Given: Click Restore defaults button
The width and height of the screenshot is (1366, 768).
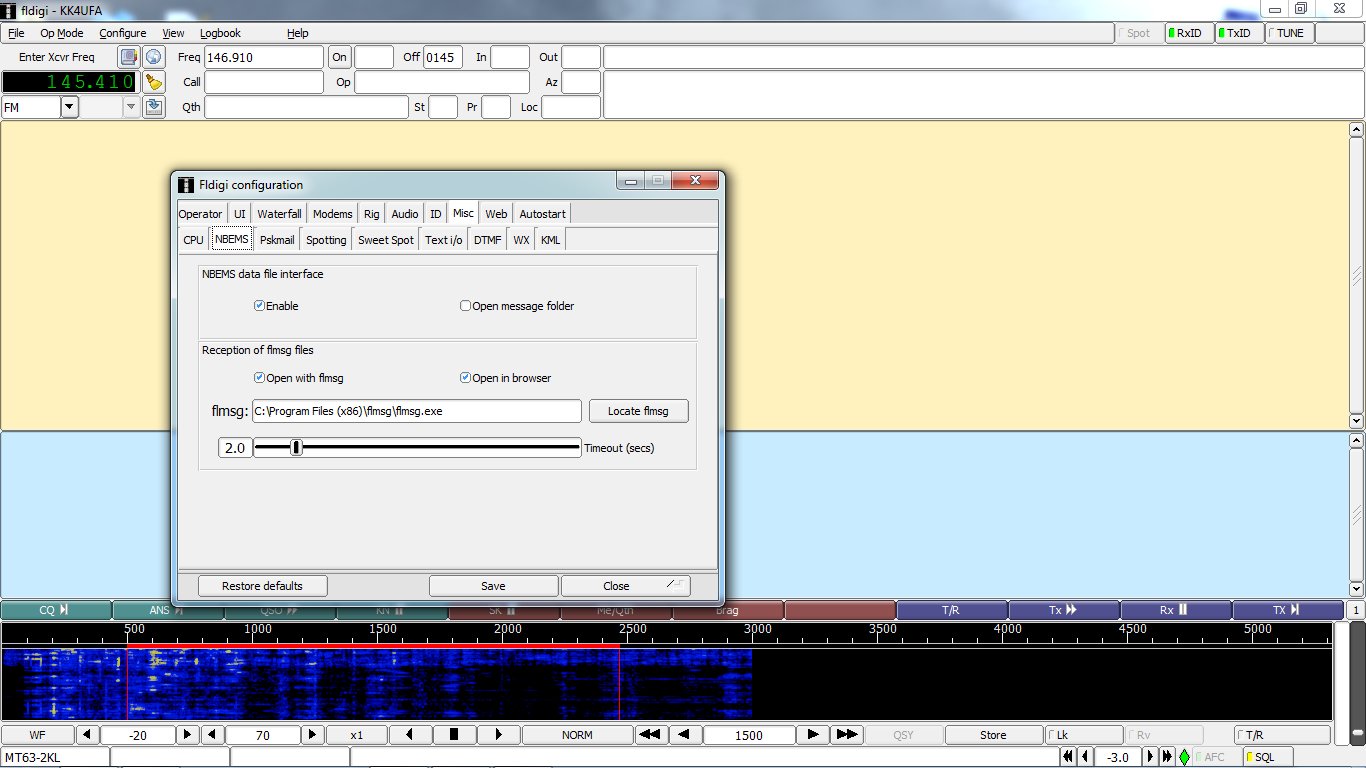Looking at the screenshot, I should point(262,586).
